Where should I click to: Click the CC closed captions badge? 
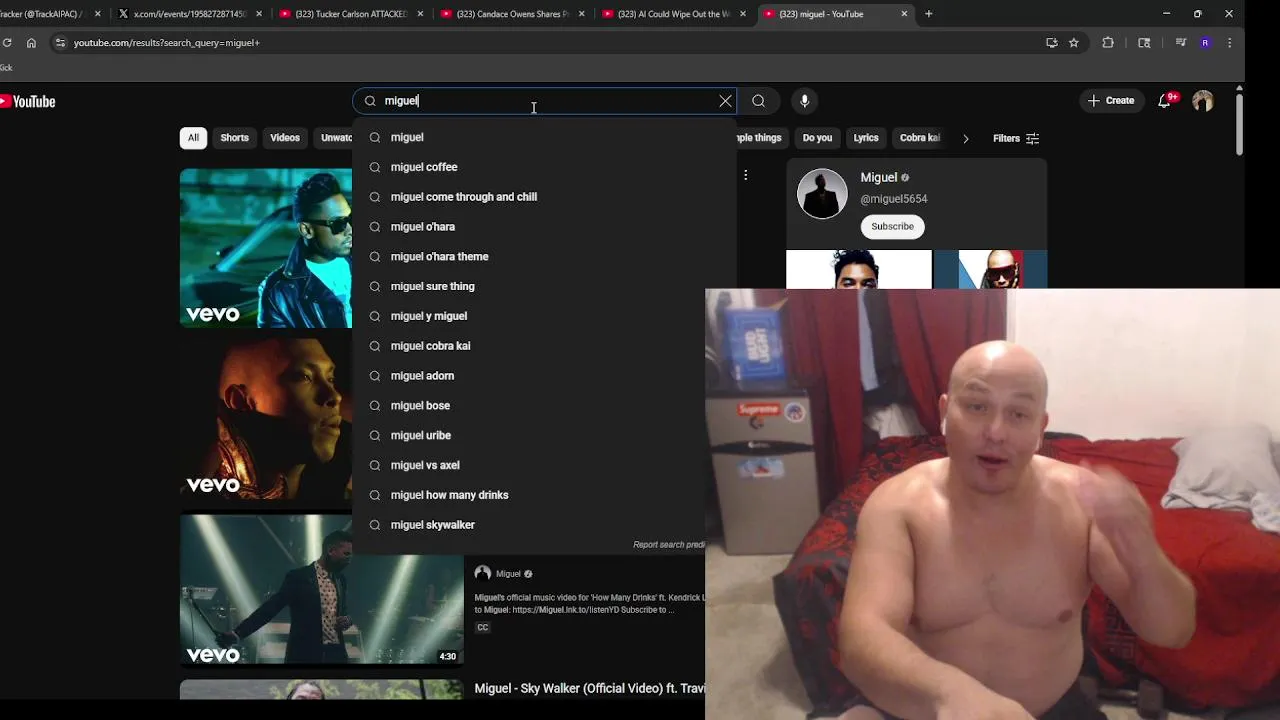[483, 628]
